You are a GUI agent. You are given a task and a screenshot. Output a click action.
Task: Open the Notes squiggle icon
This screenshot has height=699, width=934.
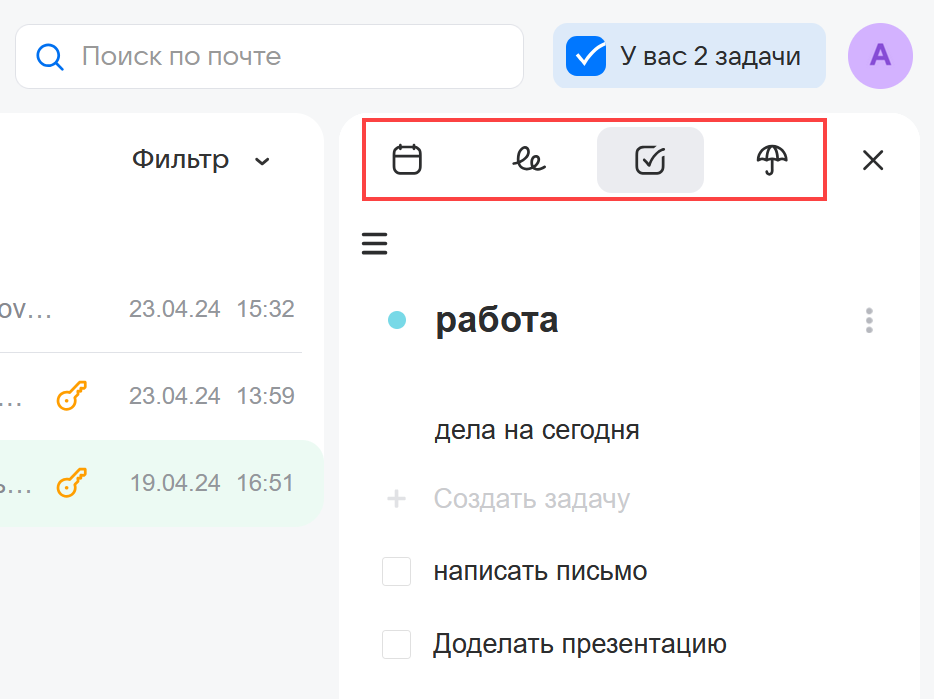pyautogui.click(x=529, y=160)
